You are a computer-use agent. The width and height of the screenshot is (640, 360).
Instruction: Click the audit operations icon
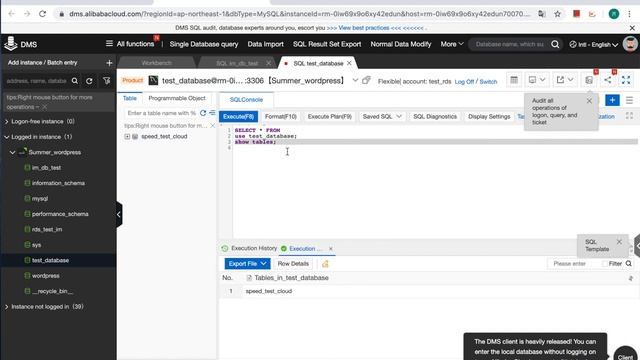click(589, 80)
